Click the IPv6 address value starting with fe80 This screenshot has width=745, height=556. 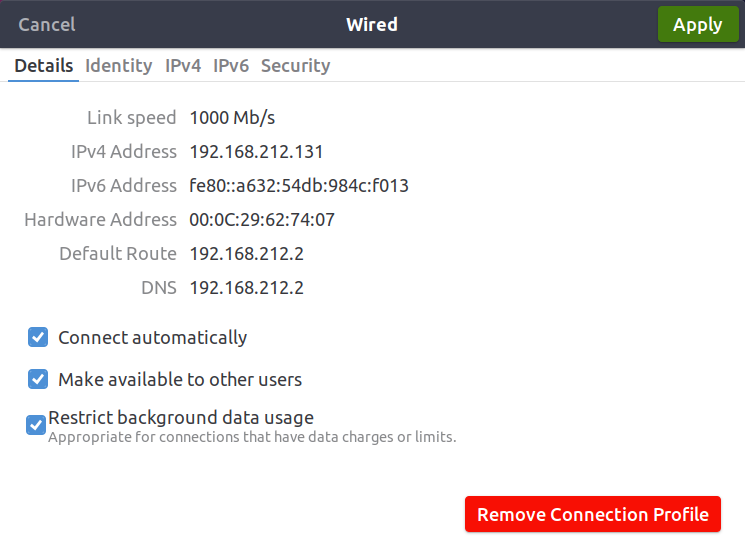(x=299, y=186)
